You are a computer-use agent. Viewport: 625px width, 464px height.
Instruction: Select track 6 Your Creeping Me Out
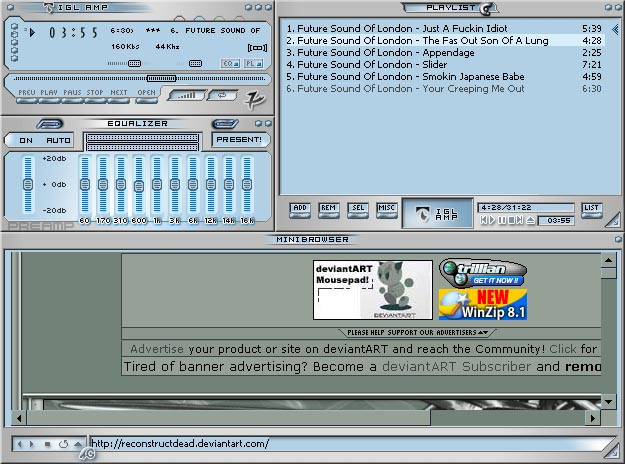click(x=444, y=88)
